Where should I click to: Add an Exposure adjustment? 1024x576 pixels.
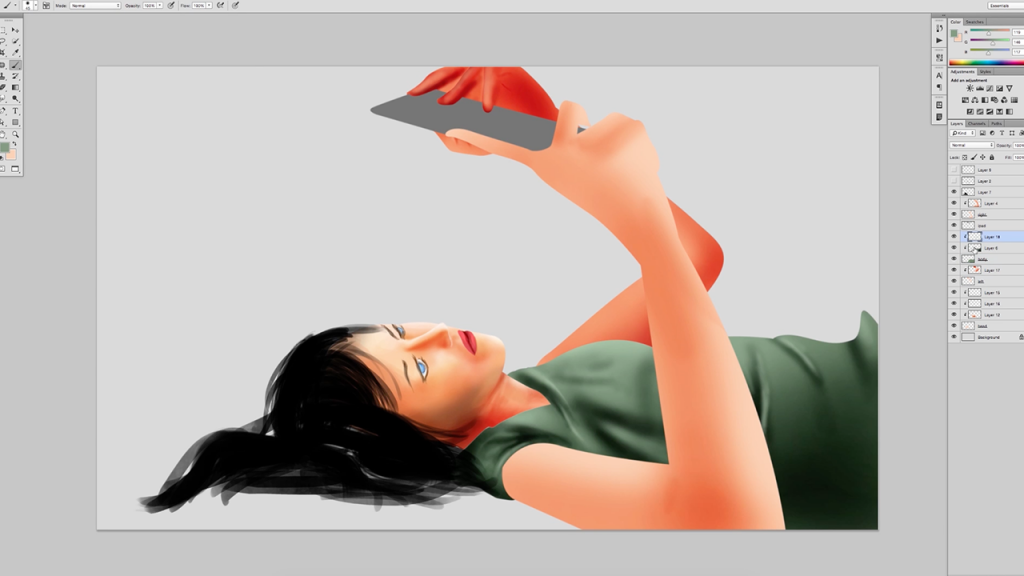tap(1000, 88)
